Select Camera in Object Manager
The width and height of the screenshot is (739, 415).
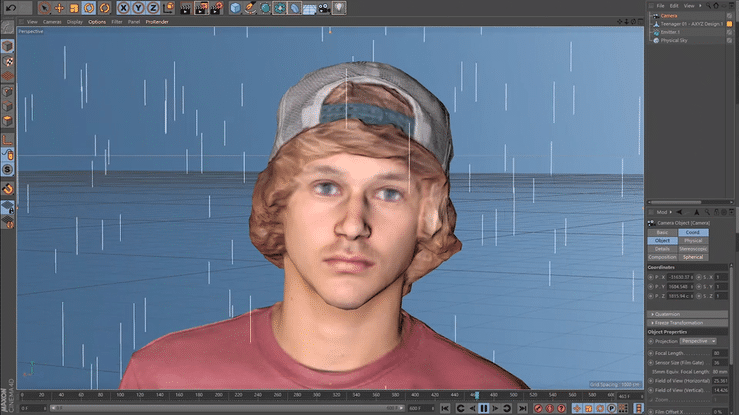click(x=669, y=16)
